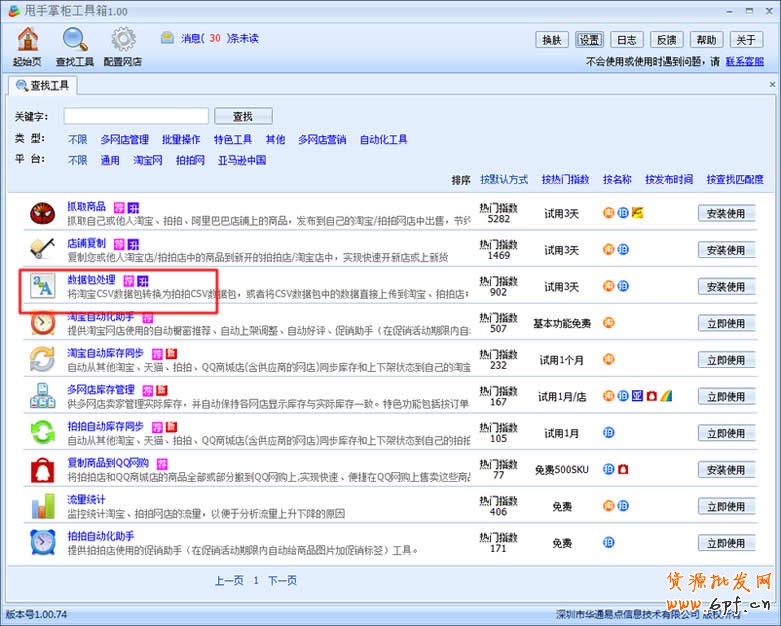This screenshot has width=781, height=626.
Task: Open the 30 unread messages link
Action: [220, 38]
